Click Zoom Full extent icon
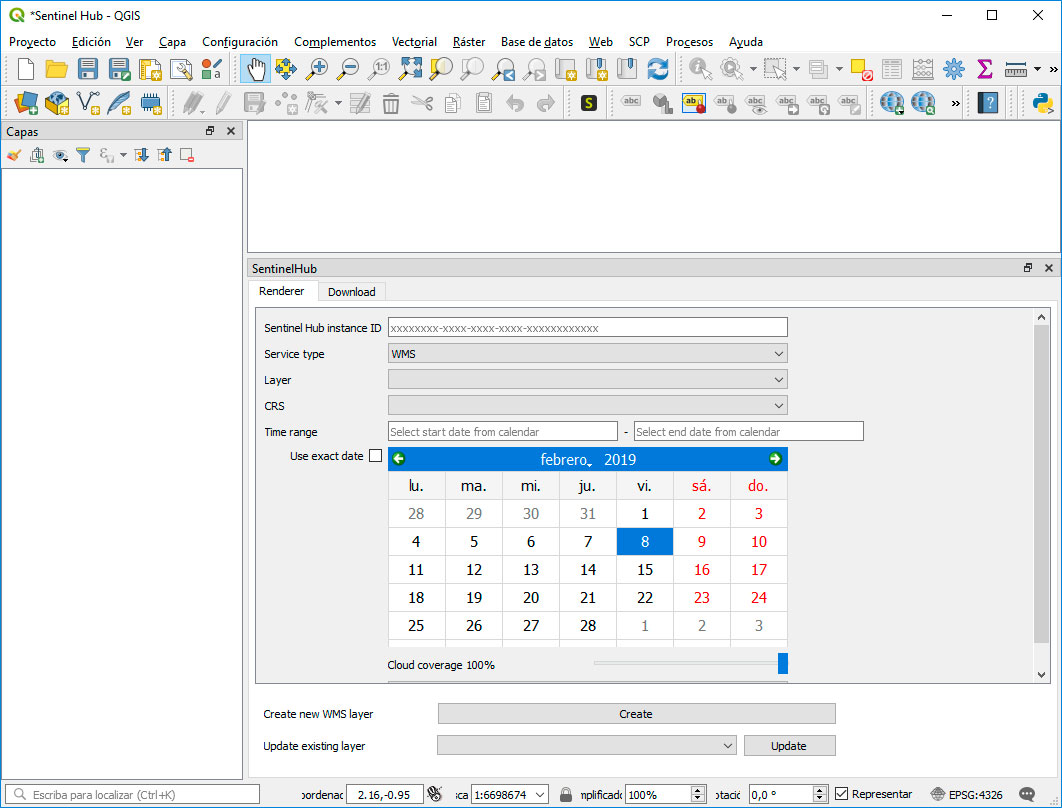 [410, 69]
